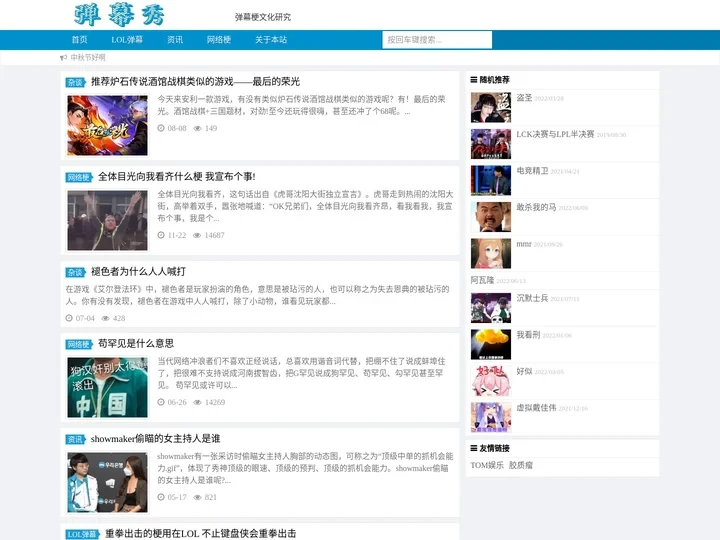Open the 我看刑 sidebar thumbnail

pos(491,344)
